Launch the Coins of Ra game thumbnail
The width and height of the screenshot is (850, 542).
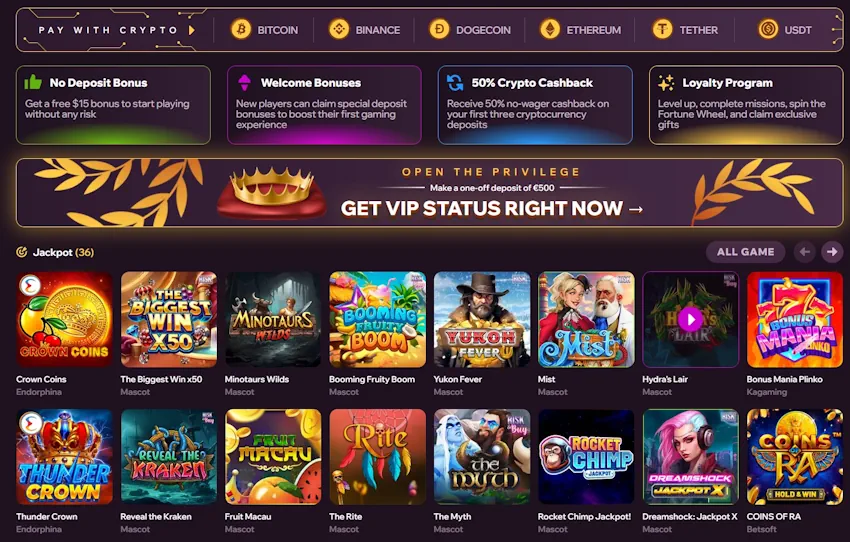point(794,456)
